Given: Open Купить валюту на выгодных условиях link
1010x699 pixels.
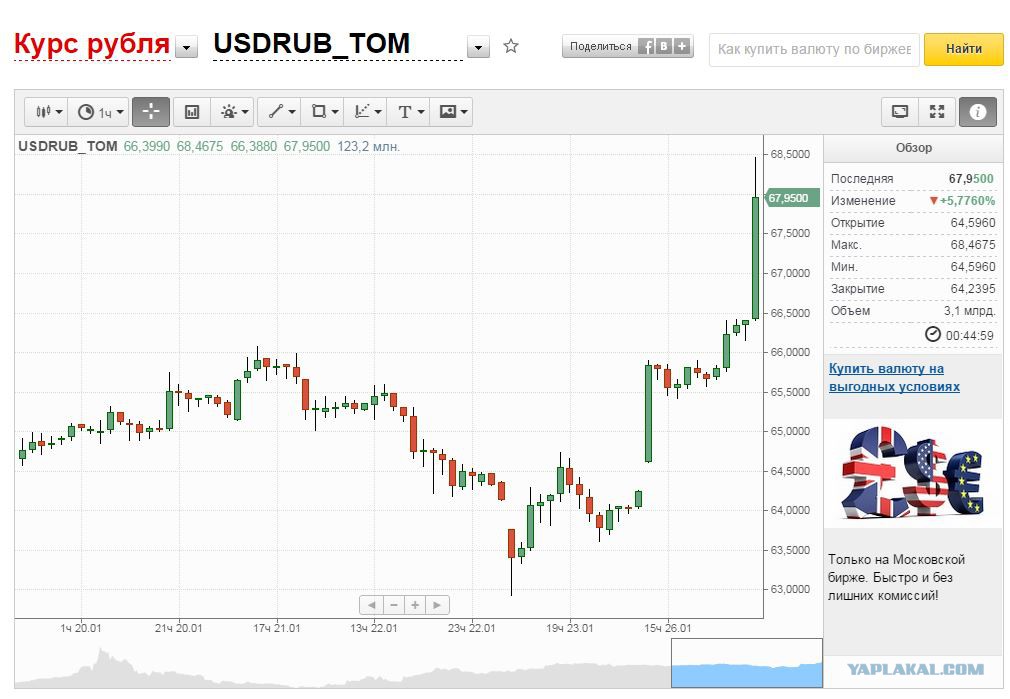Looking at the screenshot, I should pos(894,378).
